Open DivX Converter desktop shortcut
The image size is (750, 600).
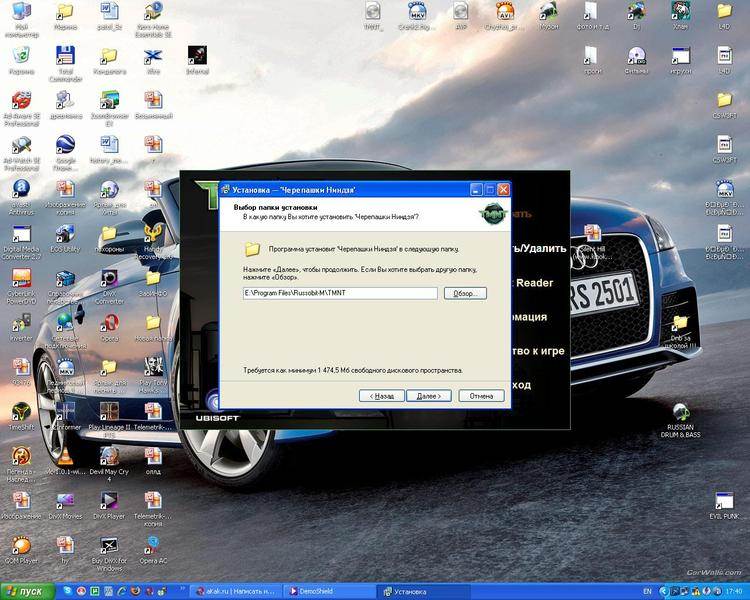[x=110, y=286]
